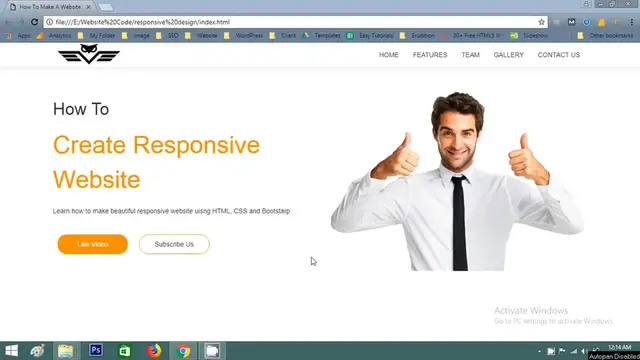The width and height of the screenshot is (640, 360).
Task: Click the Subscribe Us button
Action: [174, 244]
